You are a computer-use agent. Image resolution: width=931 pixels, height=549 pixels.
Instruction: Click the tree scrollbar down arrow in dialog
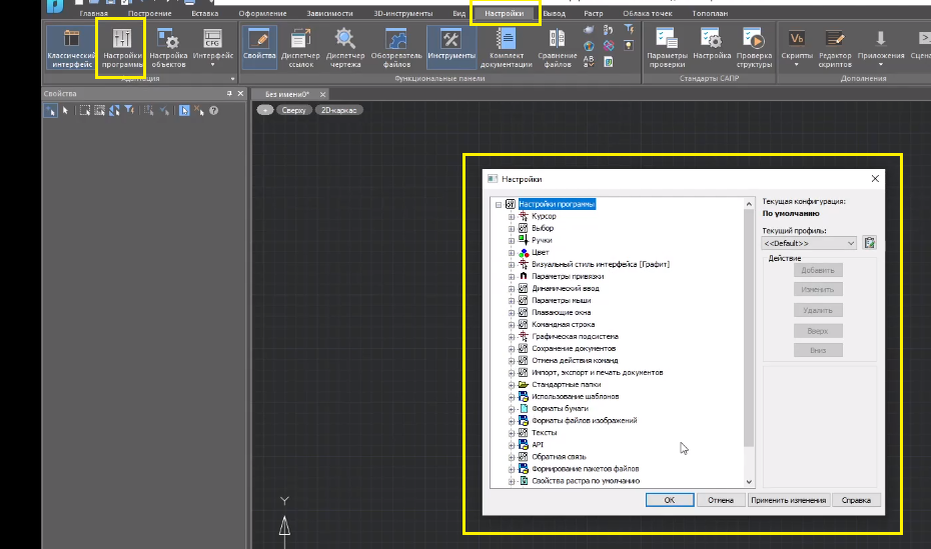coord(749,482)
